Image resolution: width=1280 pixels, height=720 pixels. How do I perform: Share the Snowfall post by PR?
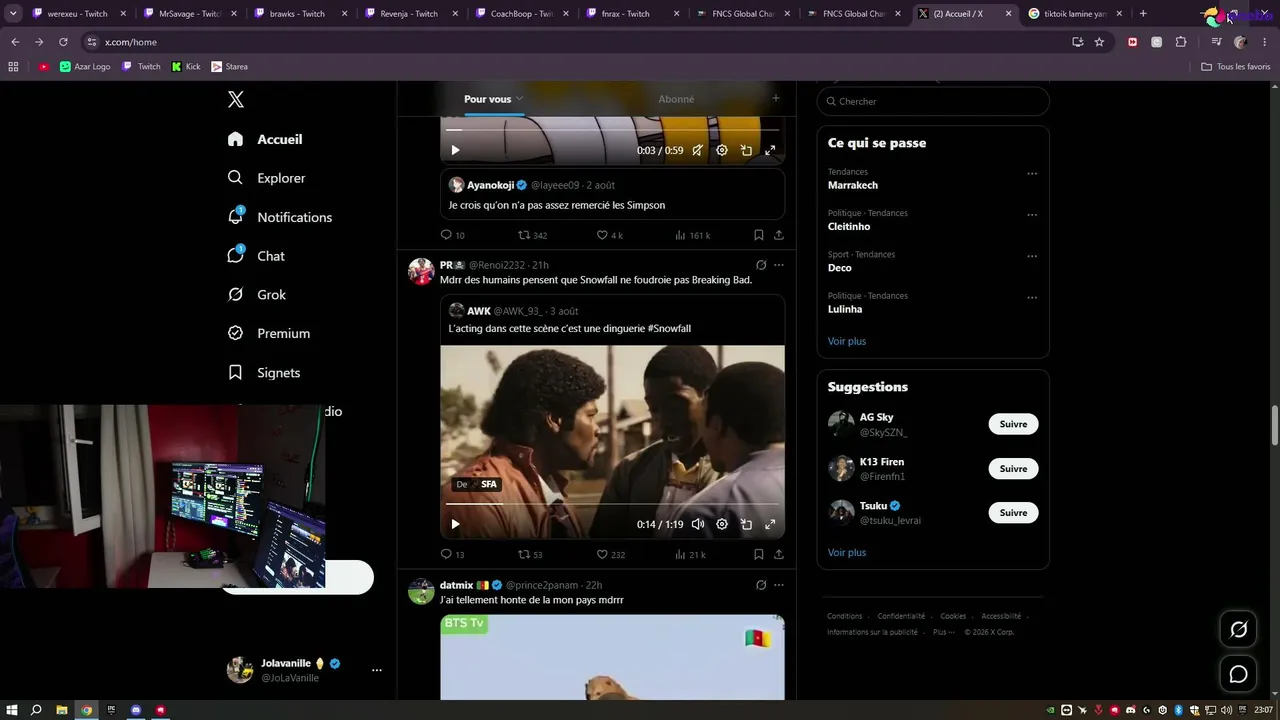779,554
